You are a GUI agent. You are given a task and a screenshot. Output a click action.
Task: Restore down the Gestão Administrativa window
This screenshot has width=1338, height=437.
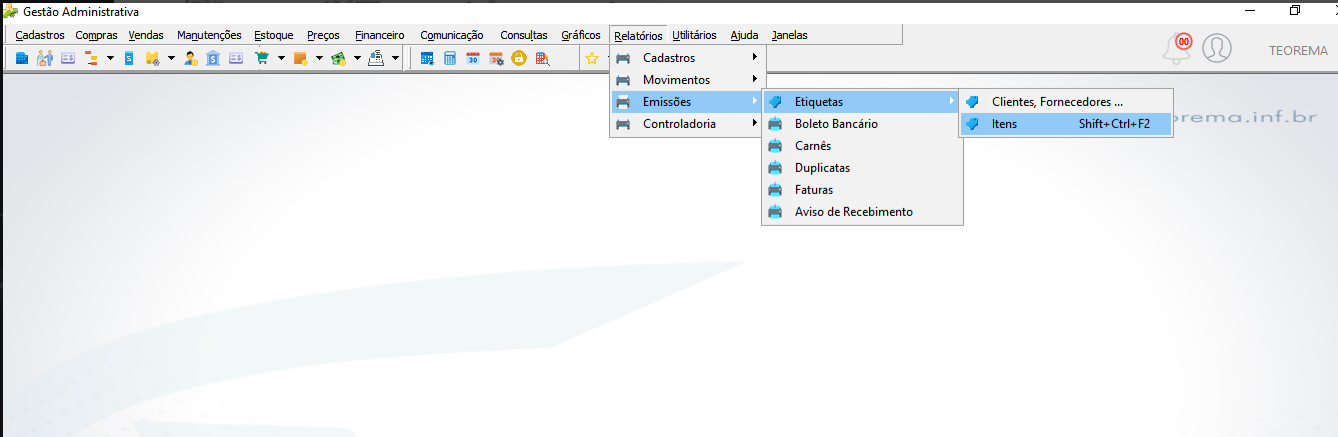tap(1295, 10)
